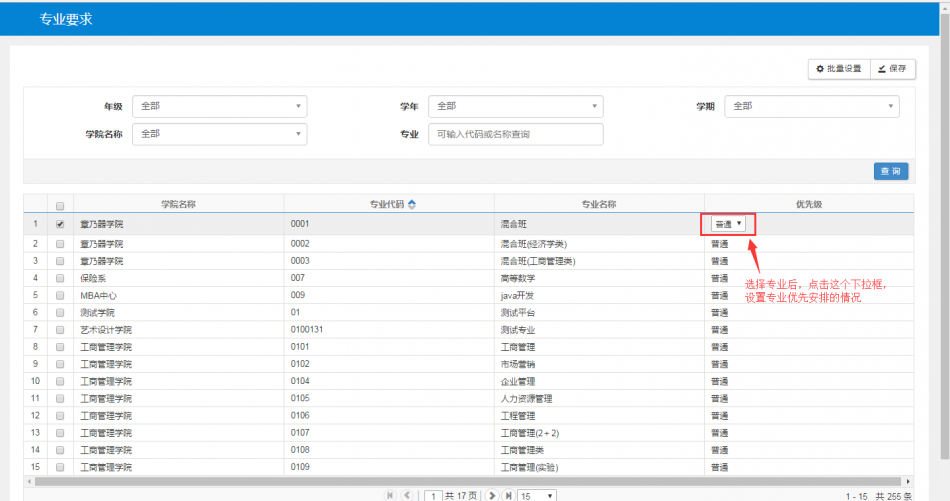Jump to the last page of results
950x501 pixels.
click(x=508, y=495)
